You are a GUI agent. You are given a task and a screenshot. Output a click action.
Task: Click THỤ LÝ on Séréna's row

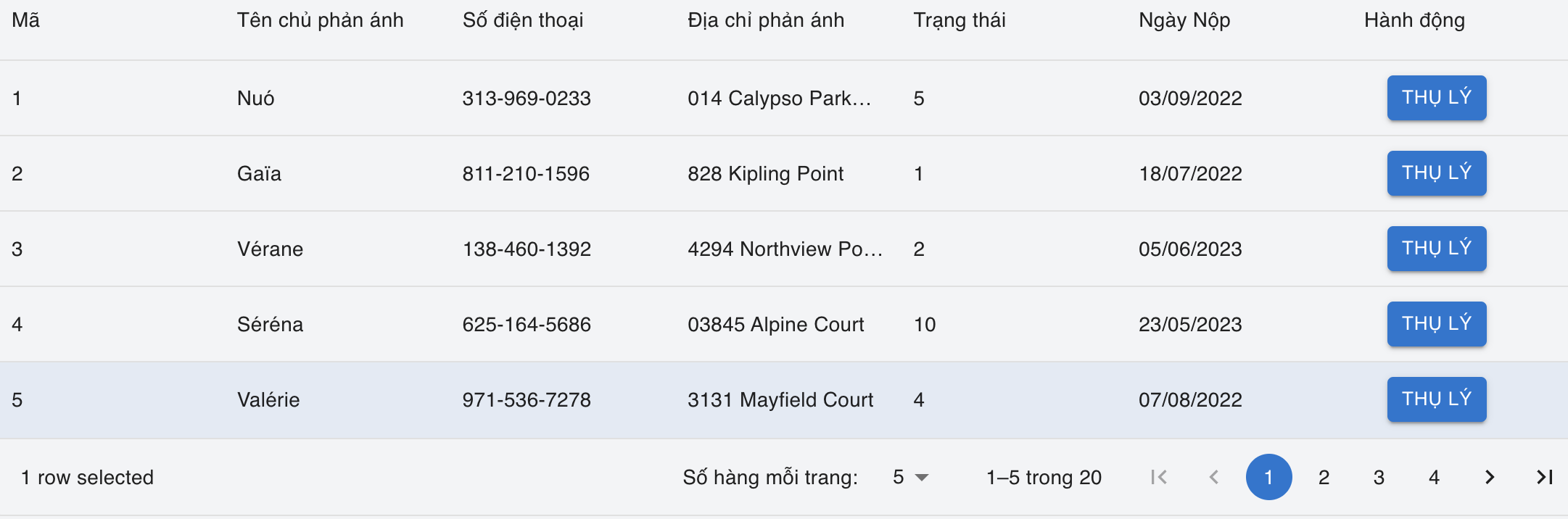1436,324
